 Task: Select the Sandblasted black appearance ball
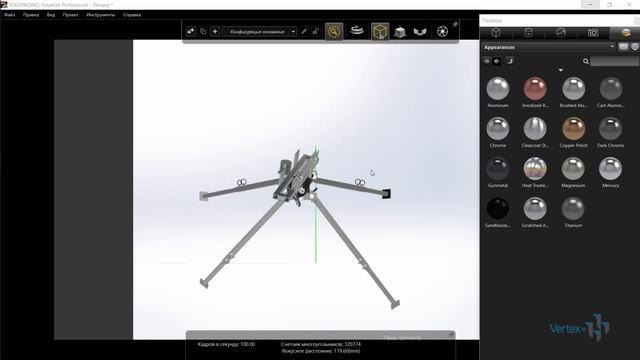tap(498, 208)
